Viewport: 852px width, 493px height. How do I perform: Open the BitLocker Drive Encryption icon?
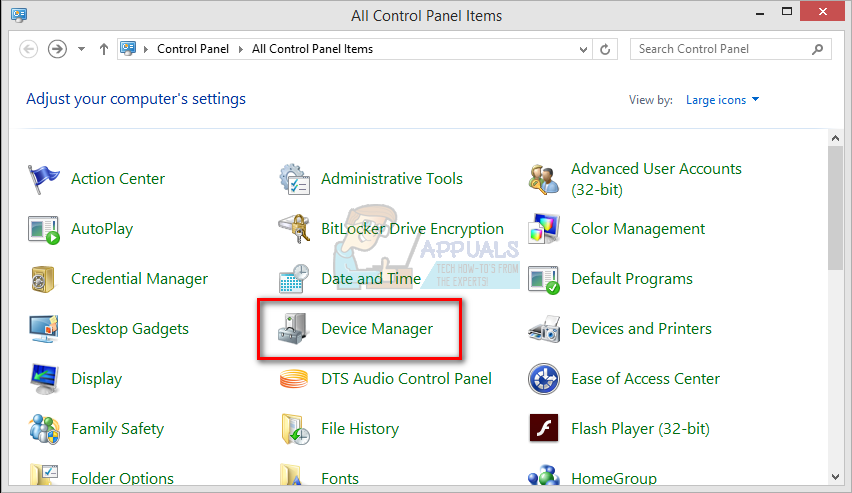pos(294,229)
